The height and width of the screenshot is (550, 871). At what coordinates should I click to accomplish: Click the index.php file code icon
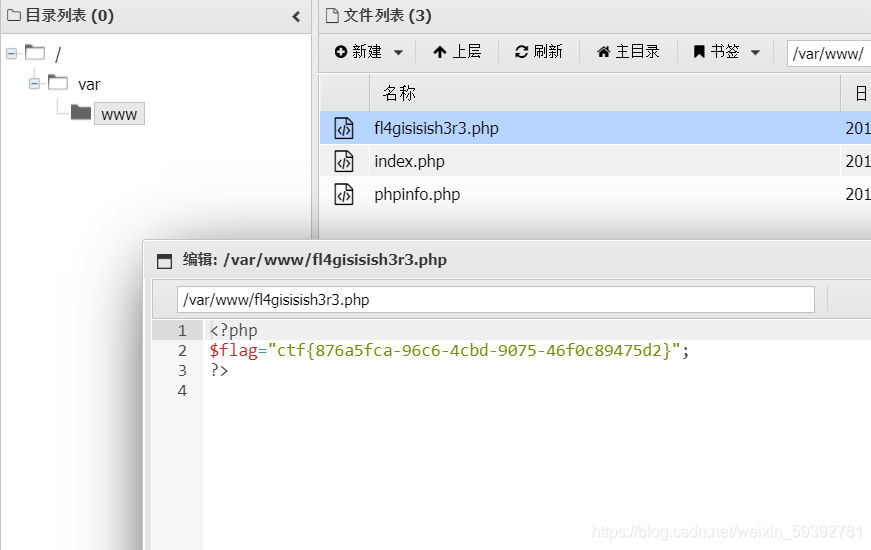(344, 161)
